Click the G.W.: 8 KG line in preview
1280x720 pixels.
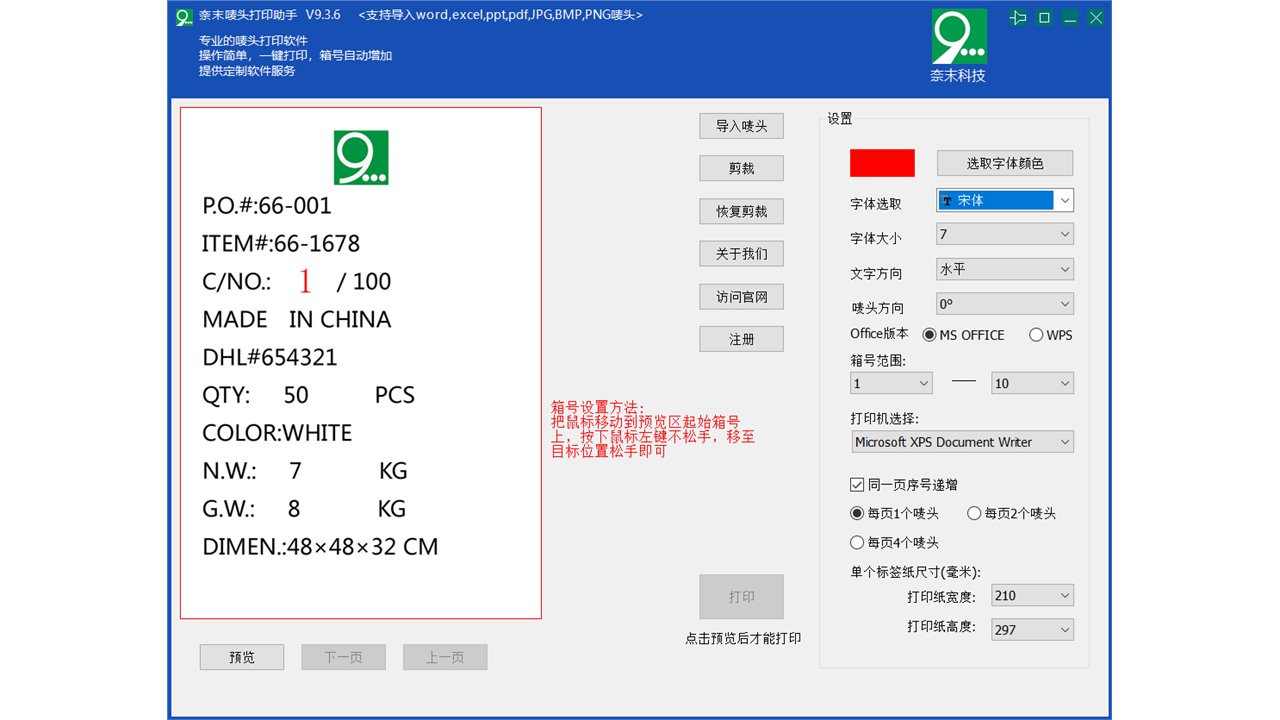304,509
